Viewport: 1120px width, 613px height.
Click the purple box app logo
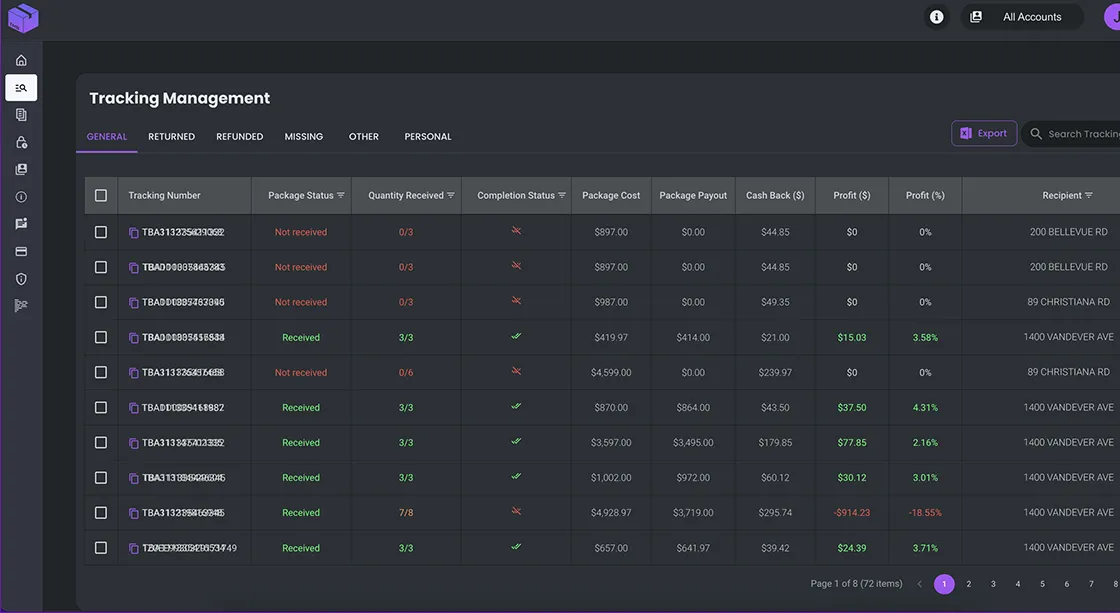(x=23, y=18)
